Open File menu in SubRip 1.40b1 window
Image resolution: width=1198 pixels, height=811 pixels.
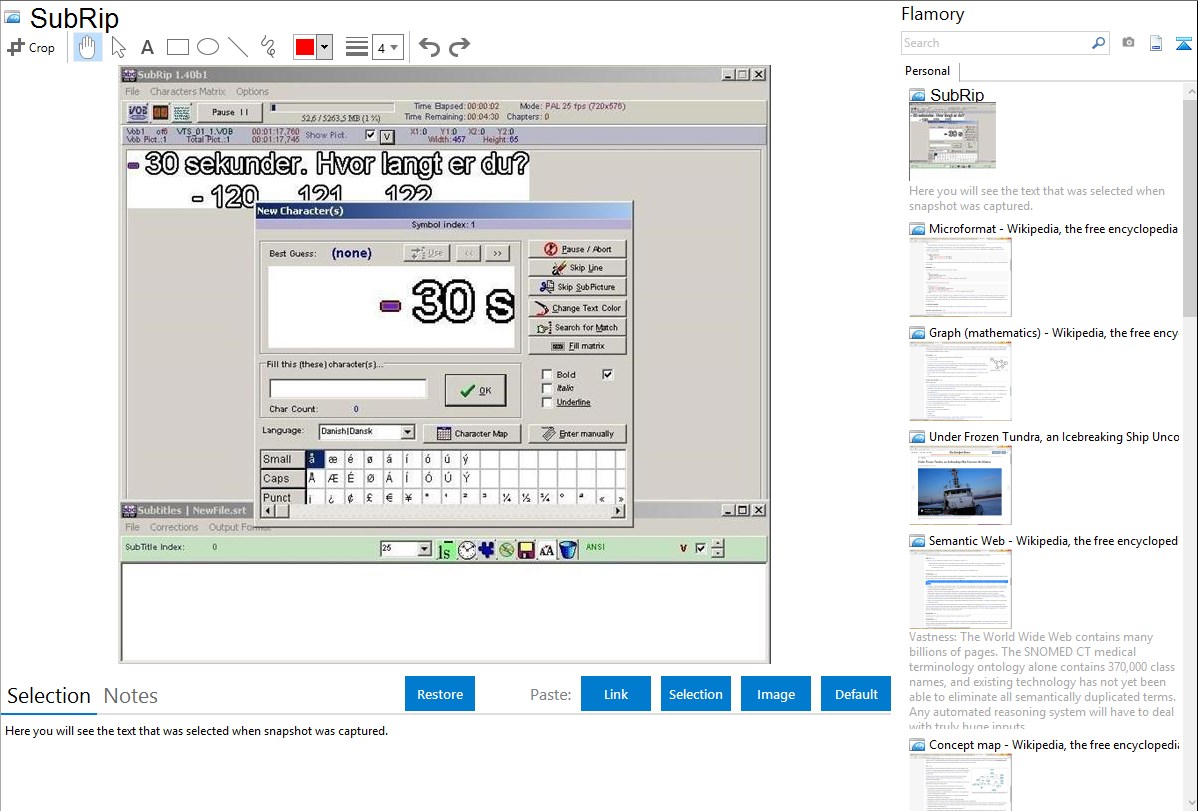(132, 92)
